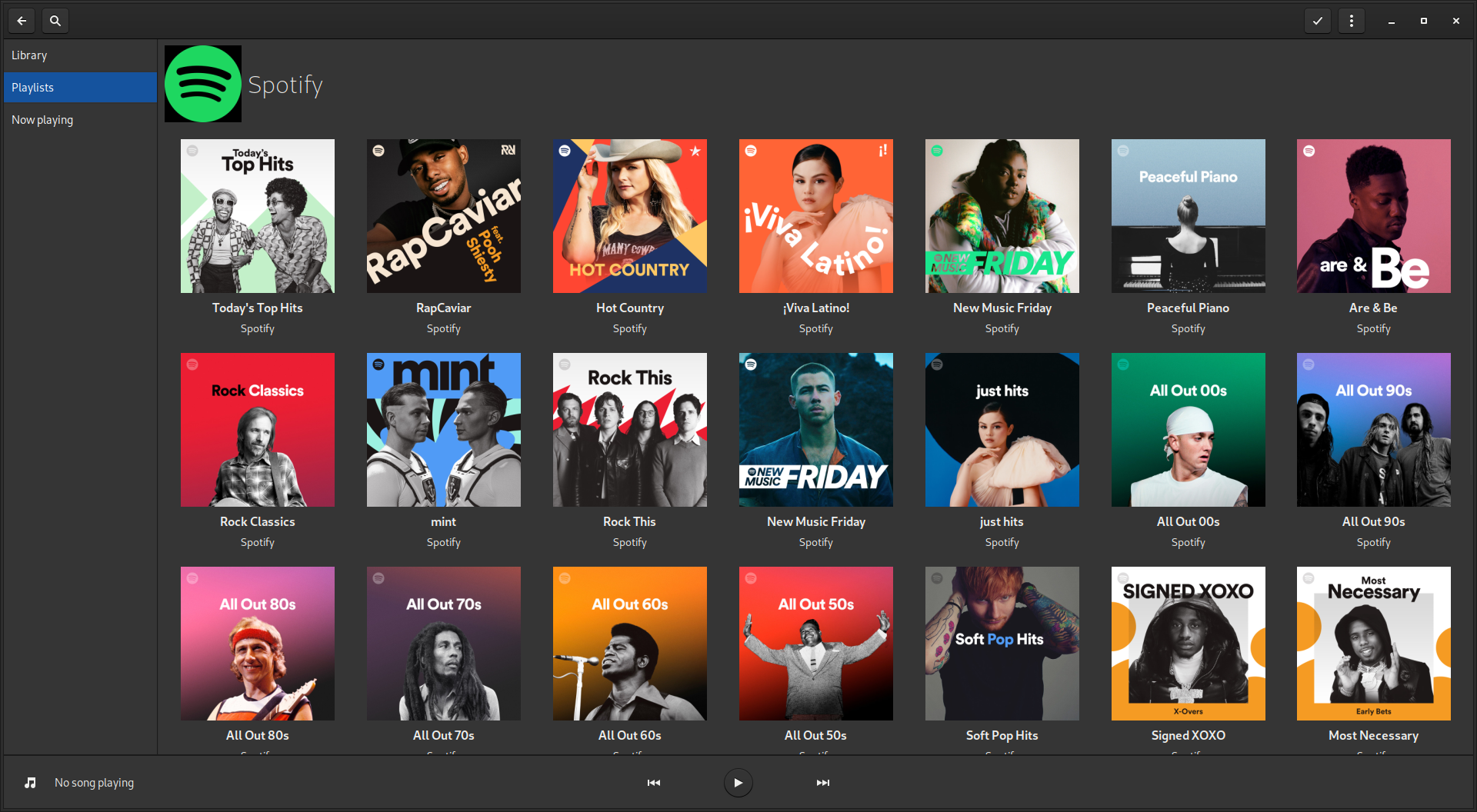Click the 'just hits' title text
The width and height of the screenshot is (1477, 812).
(1002, 521)
